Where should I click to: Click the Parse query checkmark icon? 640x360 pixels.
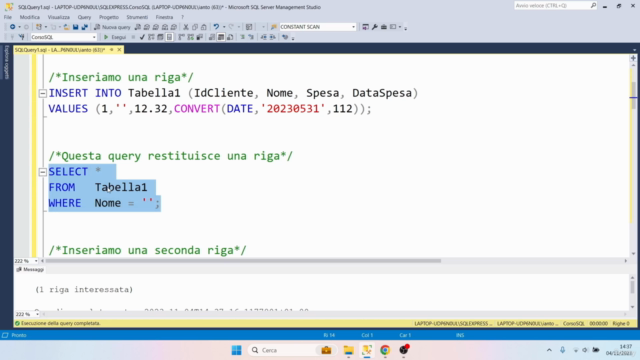(x=142, y=37)
